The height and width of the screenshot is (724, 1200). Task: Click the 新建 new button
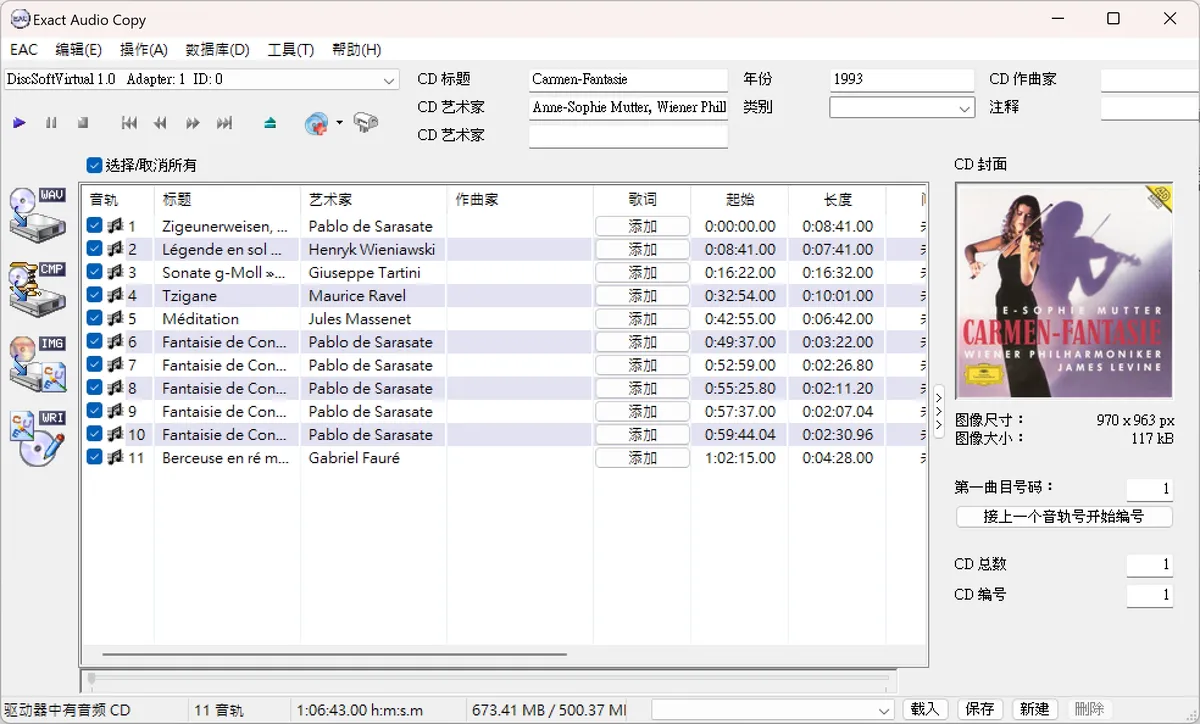pyautogui.click(x=1035, y=709)
